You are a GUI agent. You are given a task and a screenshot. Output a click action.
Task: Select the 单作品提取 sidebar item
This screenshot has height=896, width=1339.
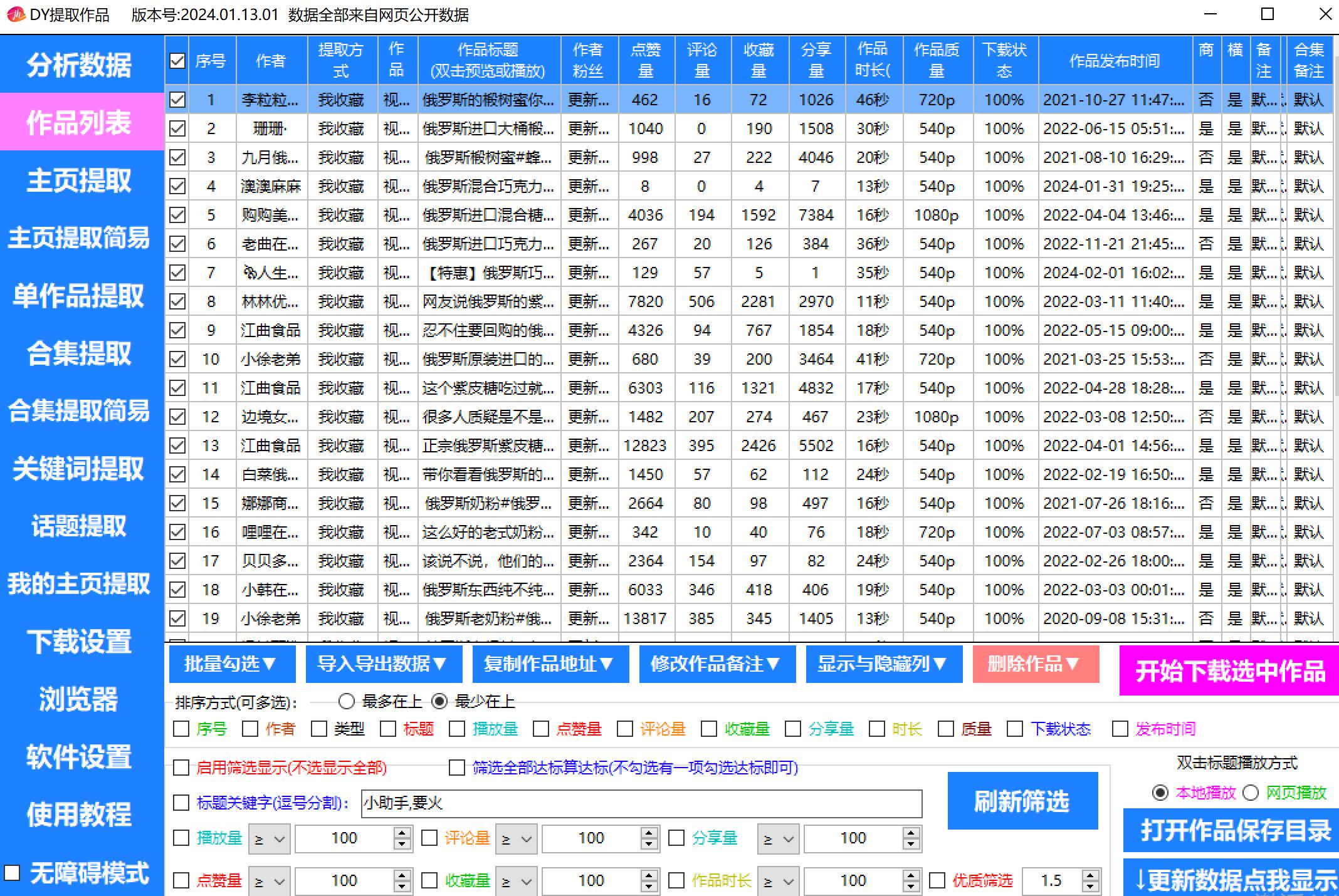80,296
